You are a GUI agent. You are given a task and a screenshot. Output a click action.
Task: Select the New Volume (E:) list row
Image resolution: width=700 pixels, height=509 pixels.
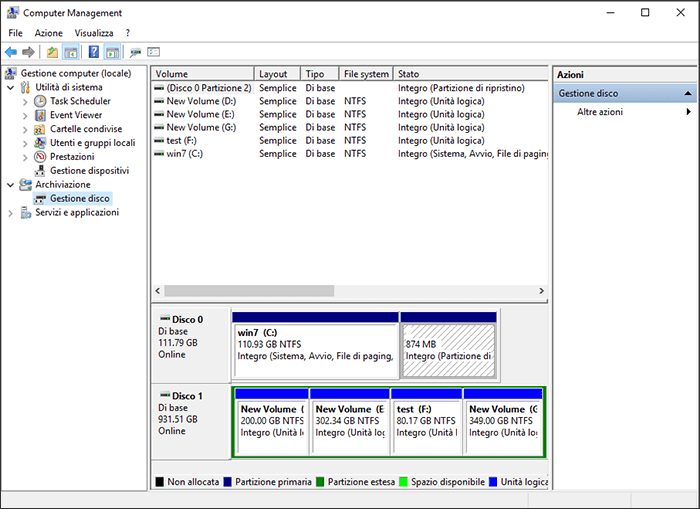pos(350,114)
